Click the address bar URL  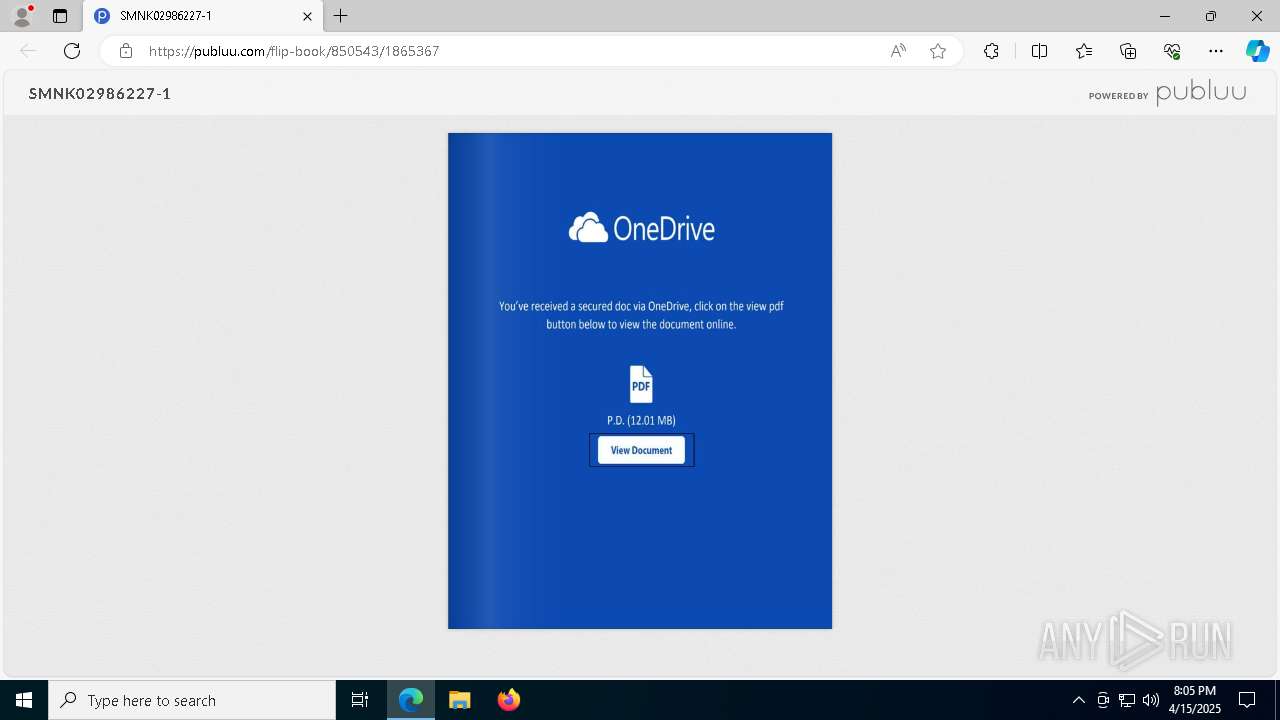[x=294, y=51]
